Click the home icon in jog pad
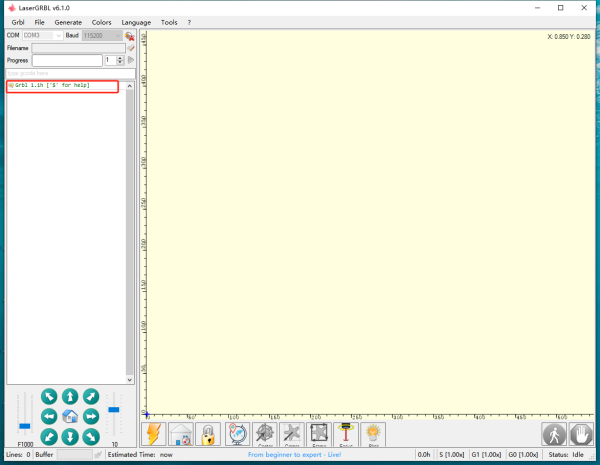This screenshot has width=600, height=465. (70, 416)
